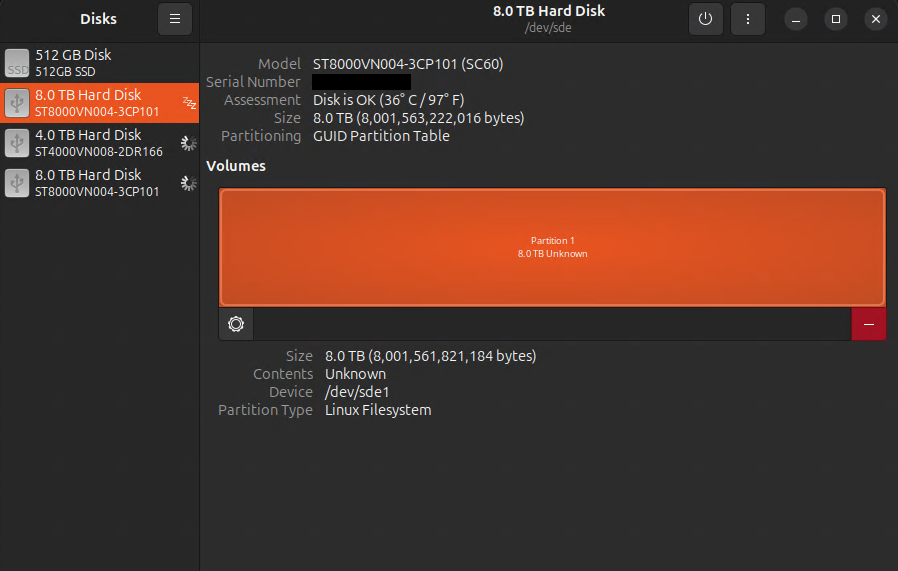Maximize the Disks window
Image resolution: width=898 pixels, height=571 pixels.
point(836,19)
